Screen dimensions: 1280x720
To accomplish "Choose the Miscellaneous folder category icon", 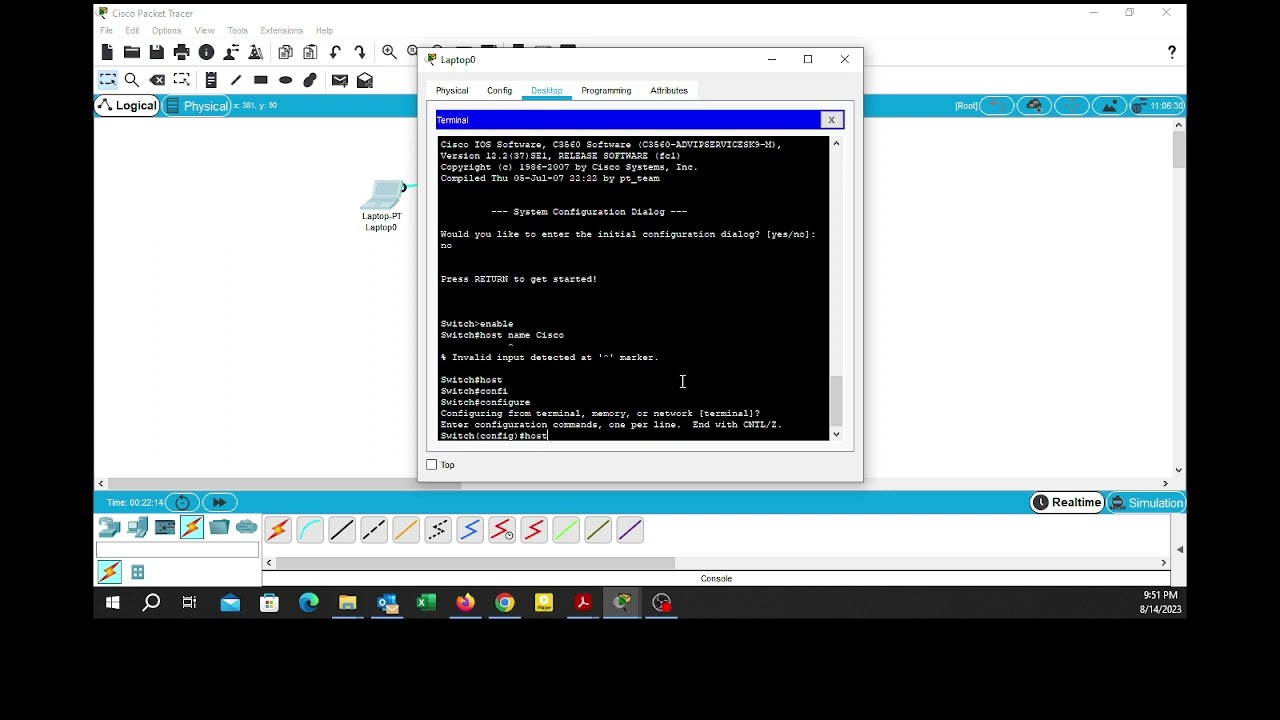I will point(219,527).
